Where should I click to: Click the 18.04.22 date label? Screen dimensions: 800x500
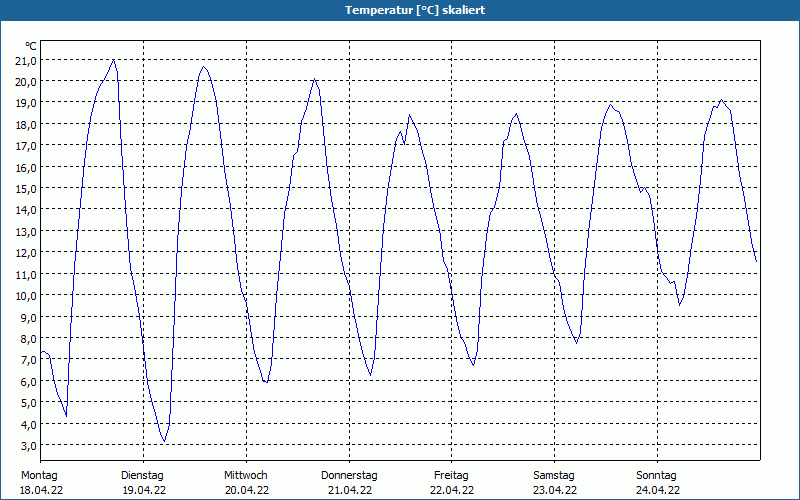pyautogui.click(x=40, y=490)
